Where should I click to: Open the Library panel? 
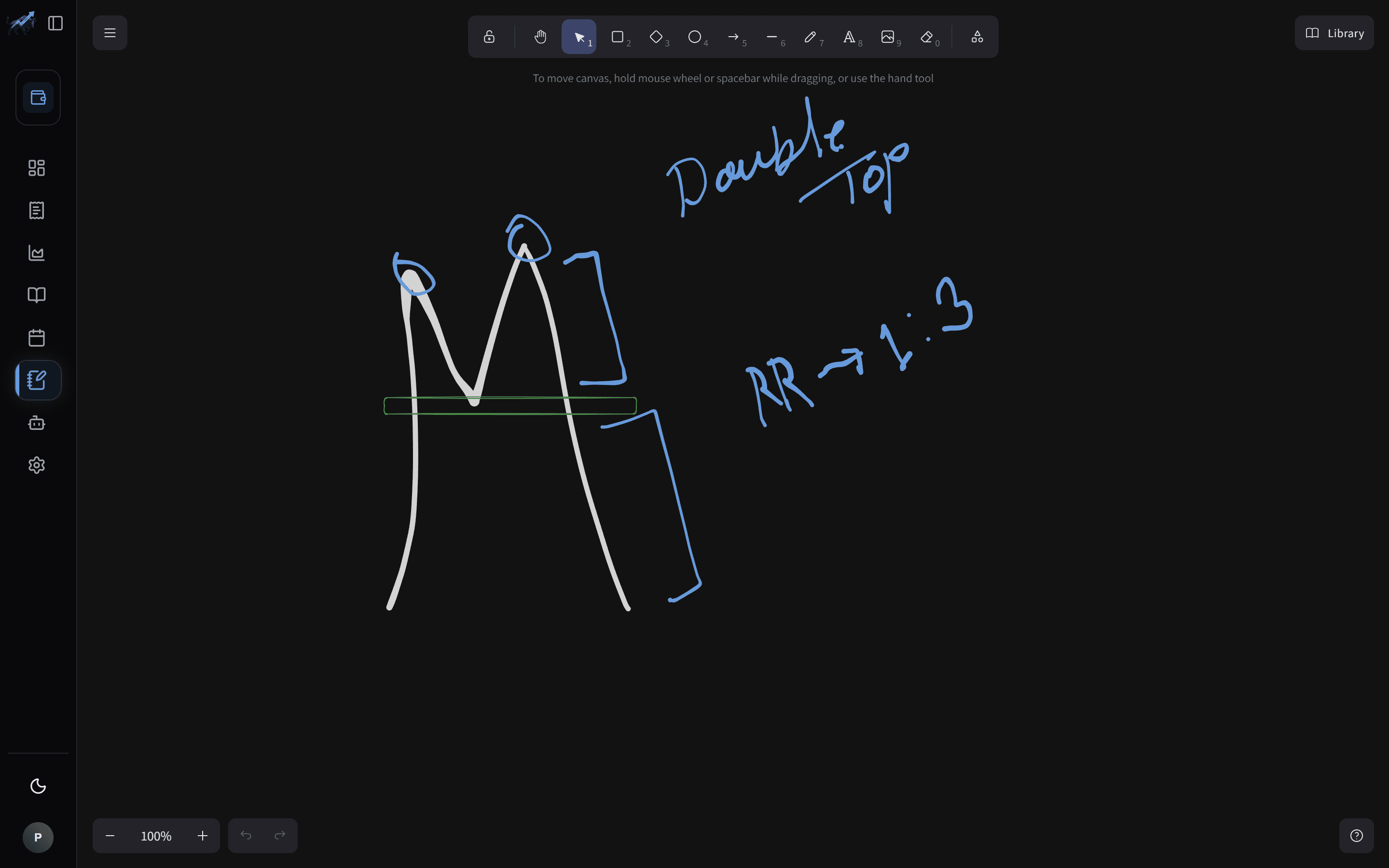click(1334, 33)
